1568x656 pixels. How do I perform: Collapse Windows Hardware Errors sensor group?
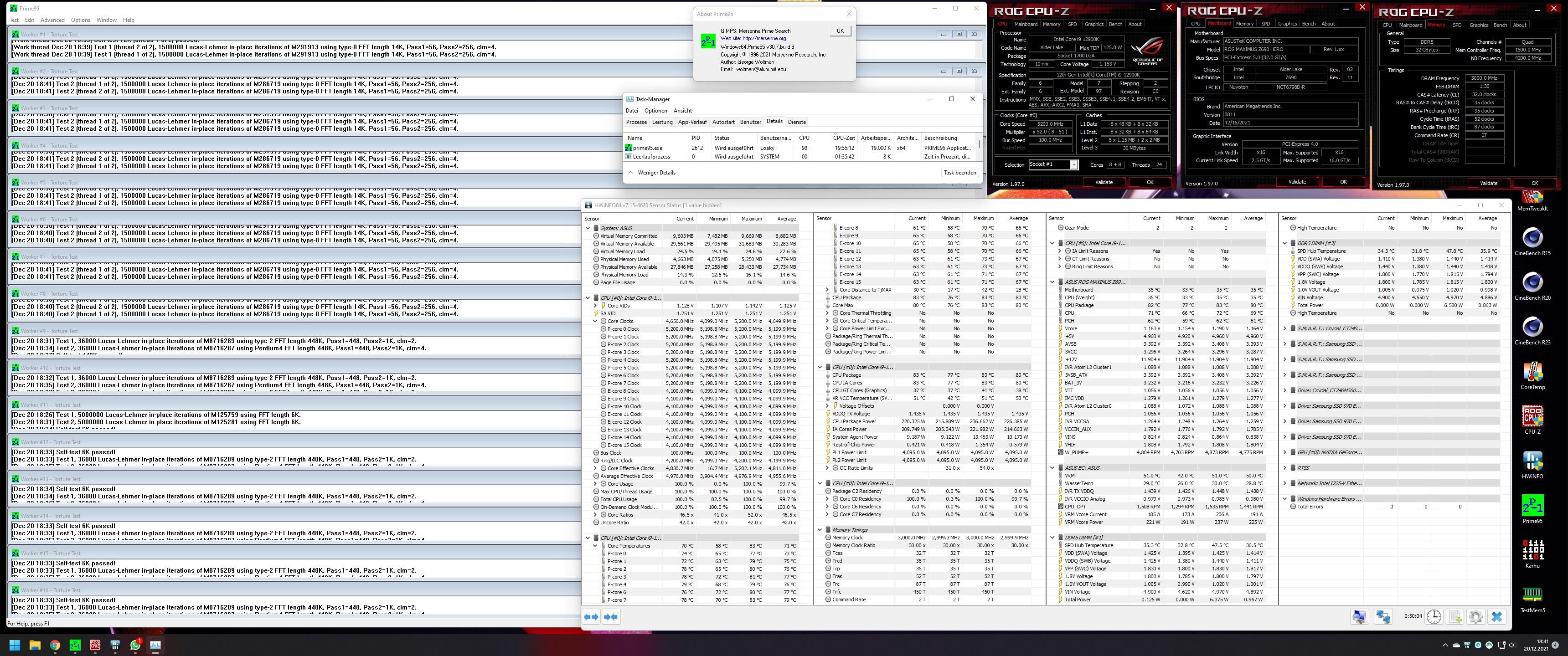(x=1285, y=499)
